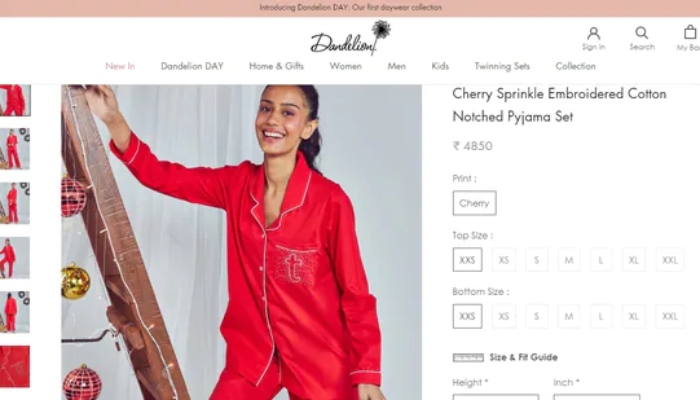The height and width of the screenshot is (400, 700).
Task: View the fabric close-up thumbnail
Action: click(x=15, y=366)
